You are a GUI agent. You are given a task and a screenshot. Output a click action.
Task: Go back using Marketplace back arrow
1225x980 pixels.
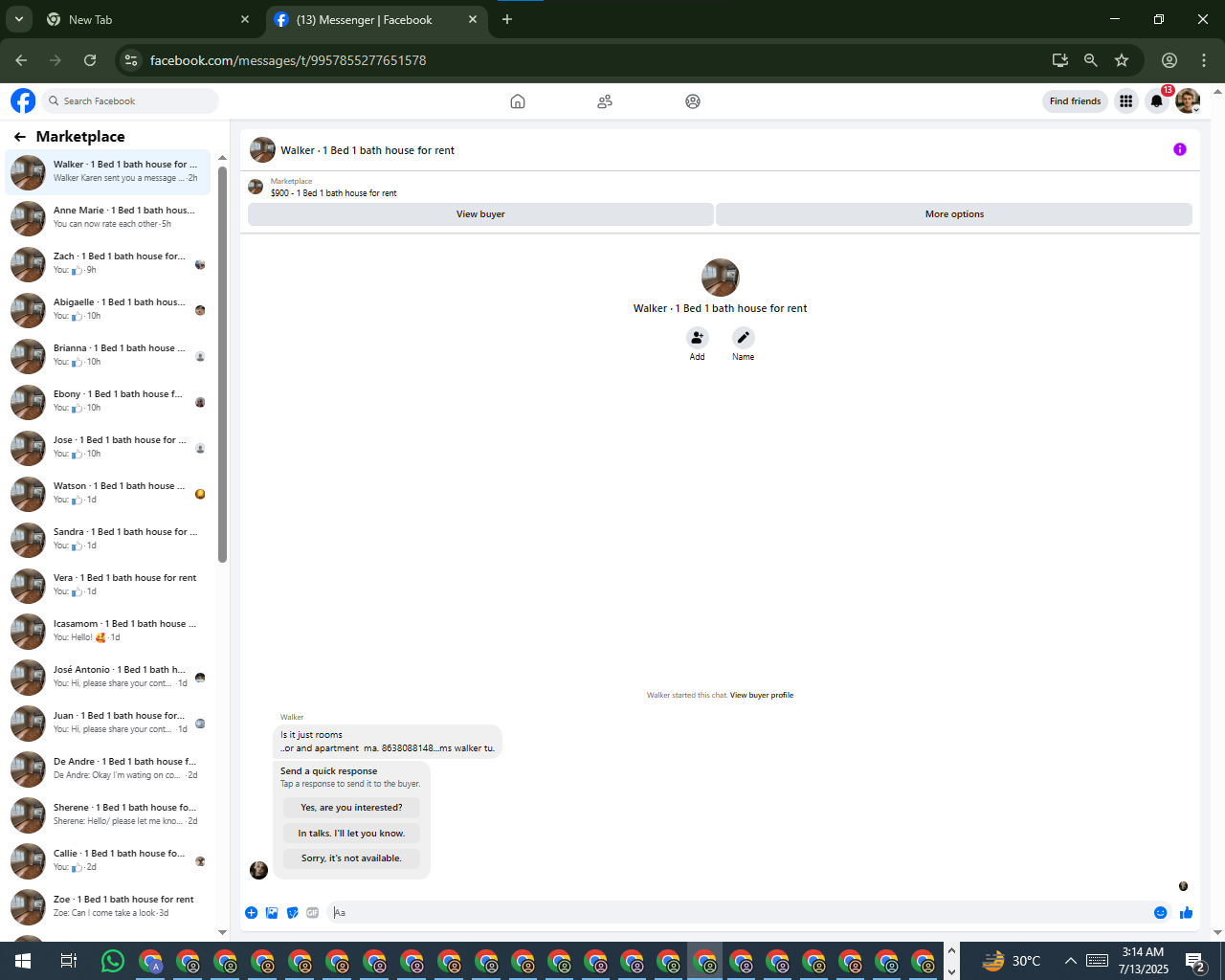pyautogui.click(x=20, y=137)
